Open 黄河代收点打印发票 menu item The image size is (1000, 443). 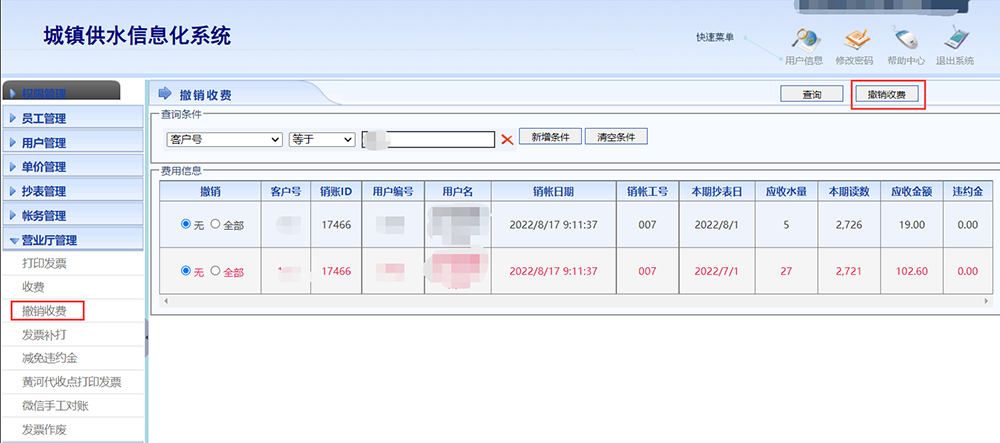[x=71, y=382]
